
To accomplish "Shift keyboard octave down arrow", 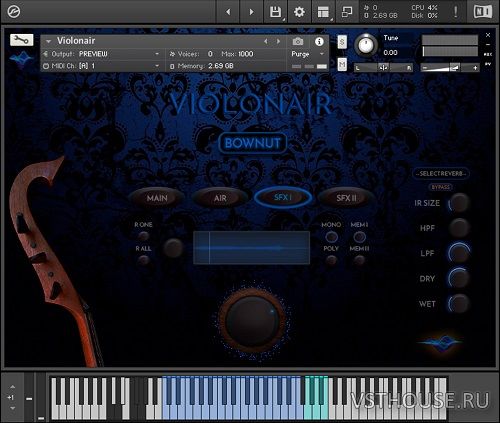I will pyautogui.click(x=12, y=408).
